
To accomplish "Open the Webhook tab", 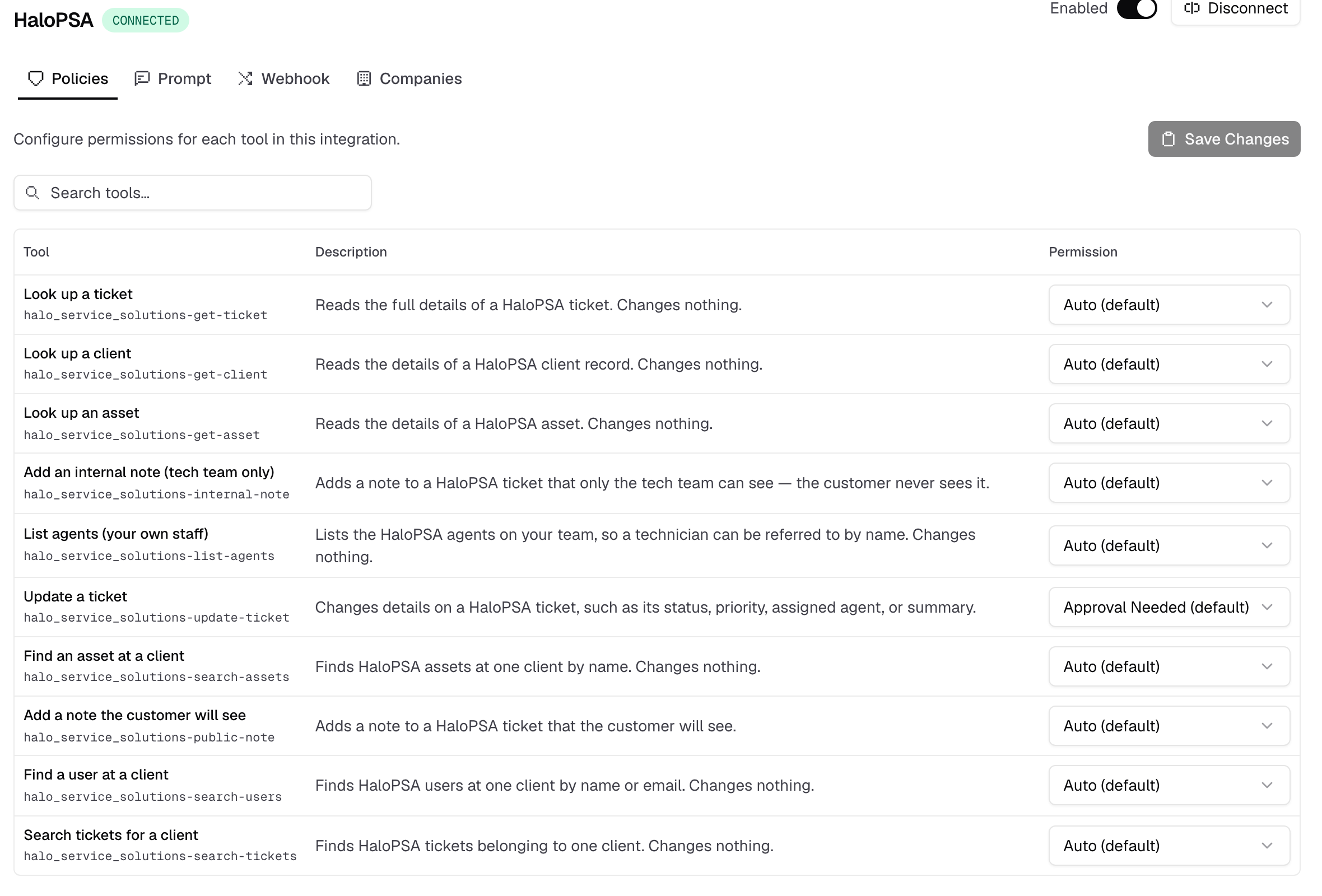I will click(x=283, y=78).
